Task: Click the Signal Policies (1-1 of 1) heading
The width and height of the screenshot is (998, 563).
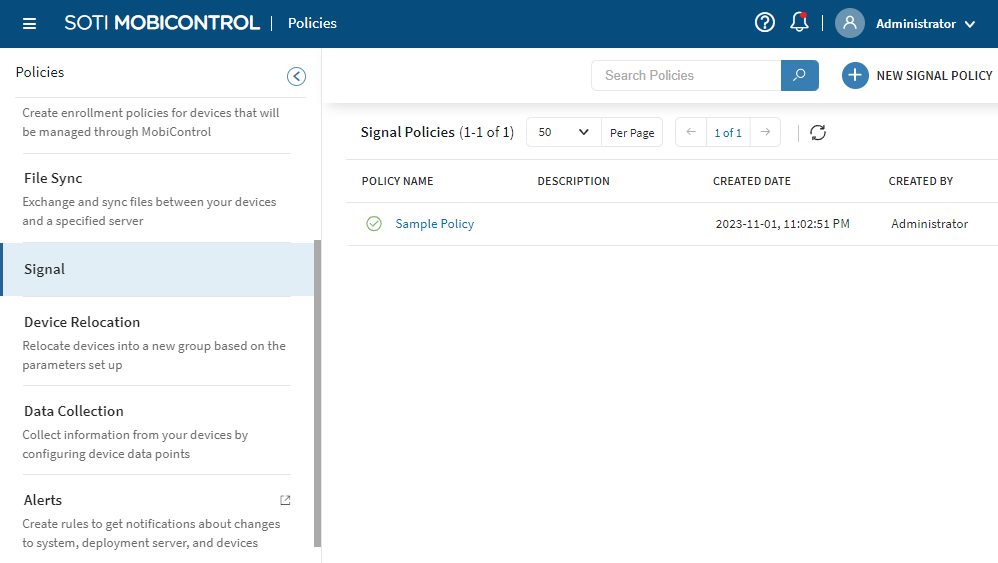Action: 437,132
